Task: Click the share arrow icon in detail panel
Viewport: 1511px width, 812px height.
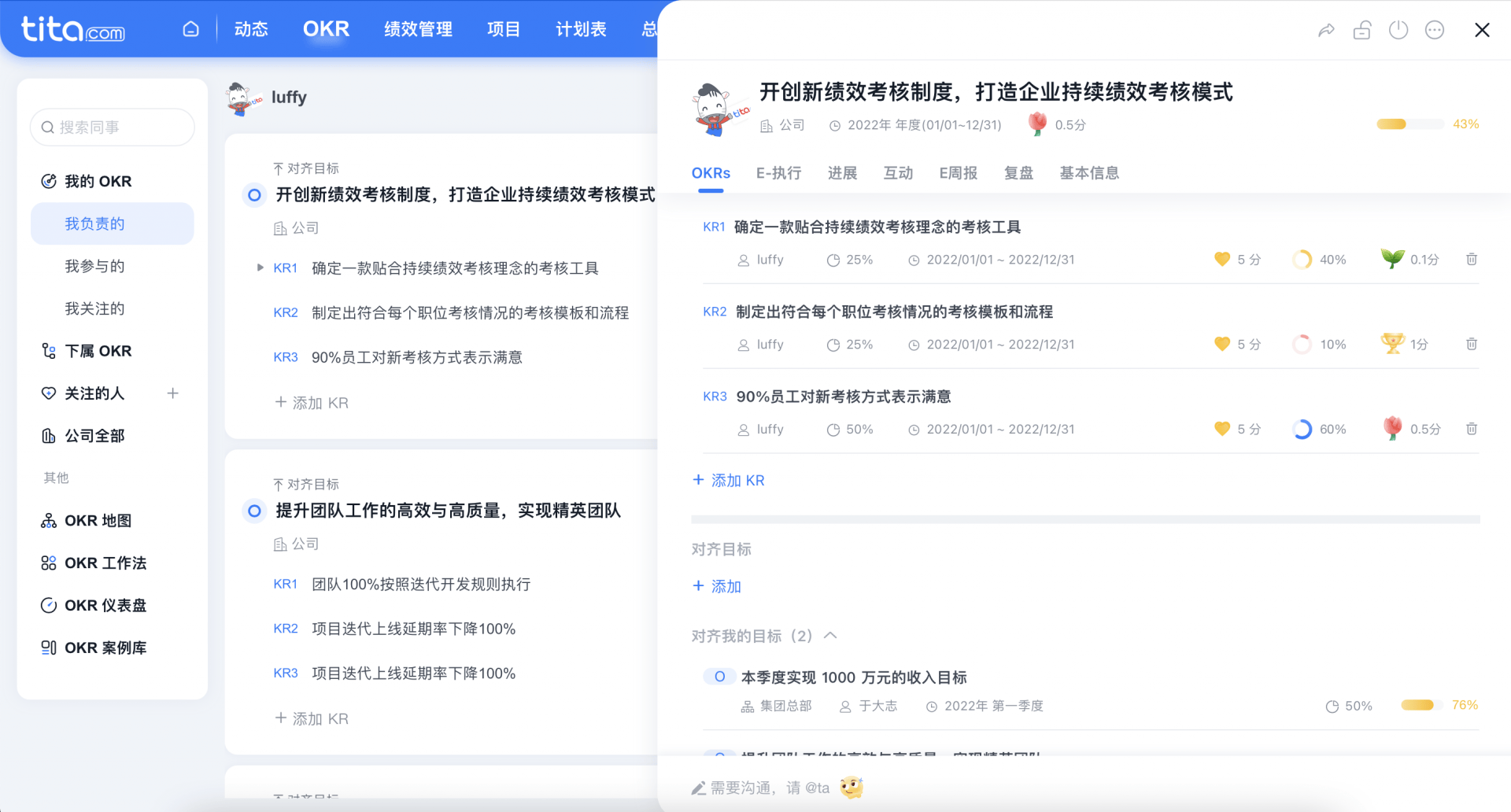Action: (x=1326, y=30)
